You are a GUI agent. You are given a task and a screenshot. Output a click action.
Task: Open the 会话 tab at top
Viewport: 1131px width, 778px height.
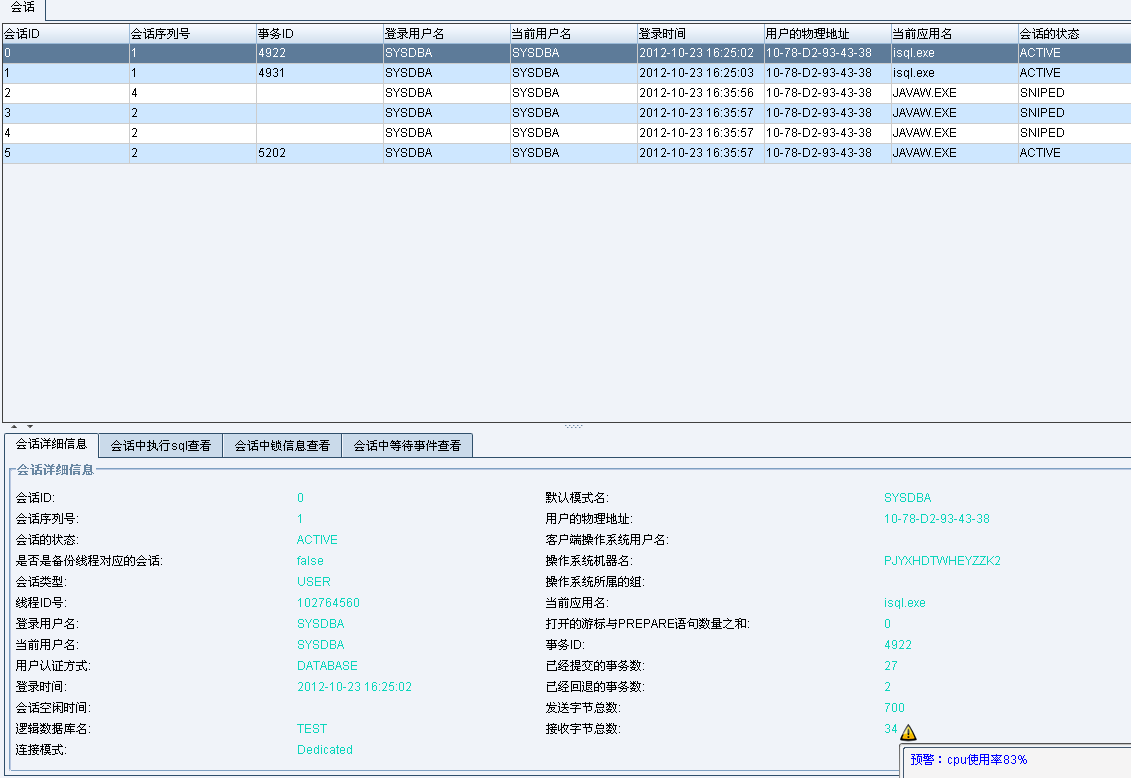click(23, 8)
